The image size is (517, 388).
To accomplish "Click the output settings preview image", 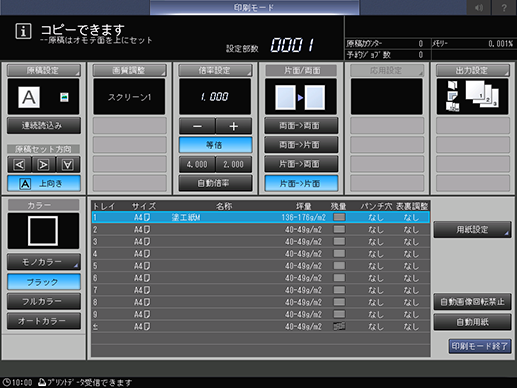I will pos(472,97).
